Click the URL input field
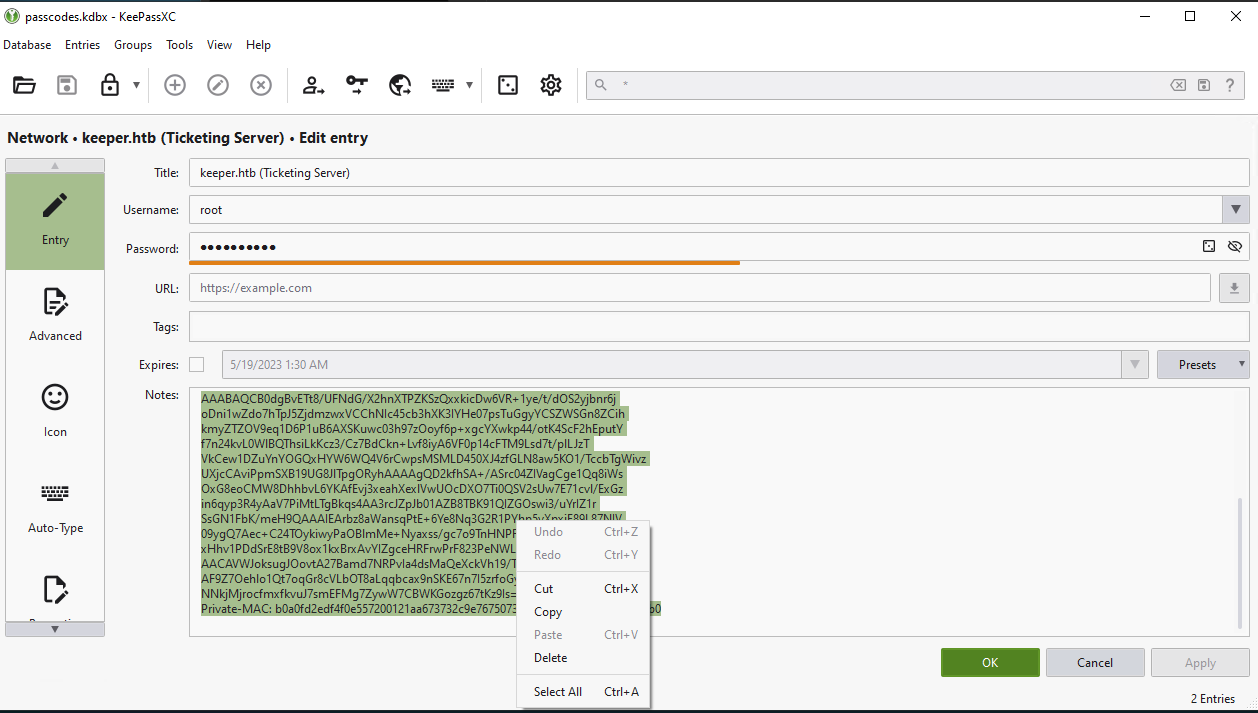The height and width of the screenshot is (713, 1258). point(700,288)
